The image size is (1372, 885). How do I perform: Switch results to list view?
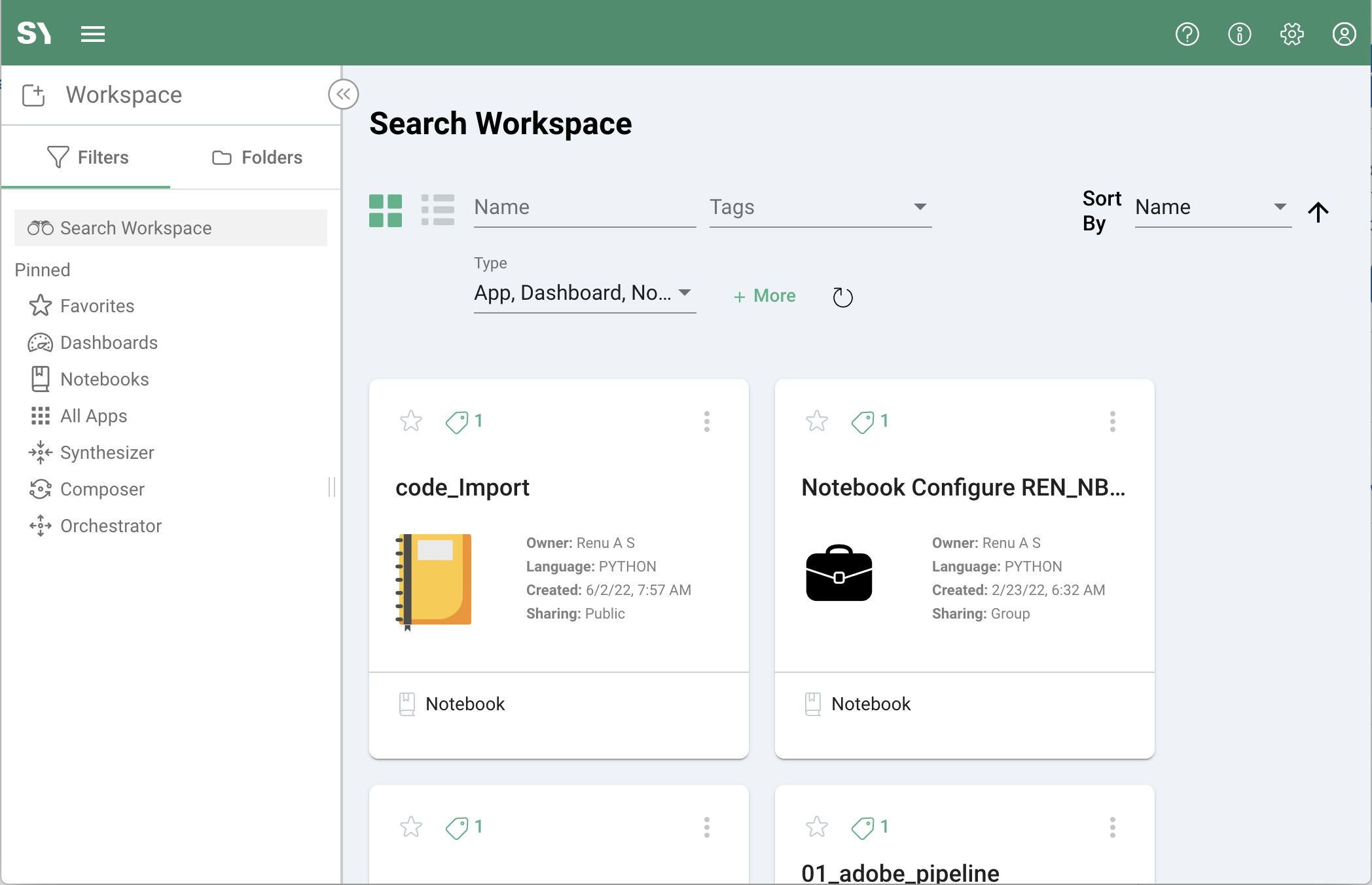click(438, 210)
